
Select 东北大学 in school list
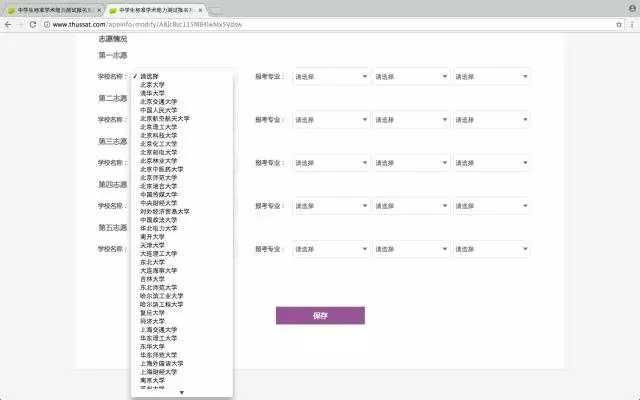coord(182,262)
